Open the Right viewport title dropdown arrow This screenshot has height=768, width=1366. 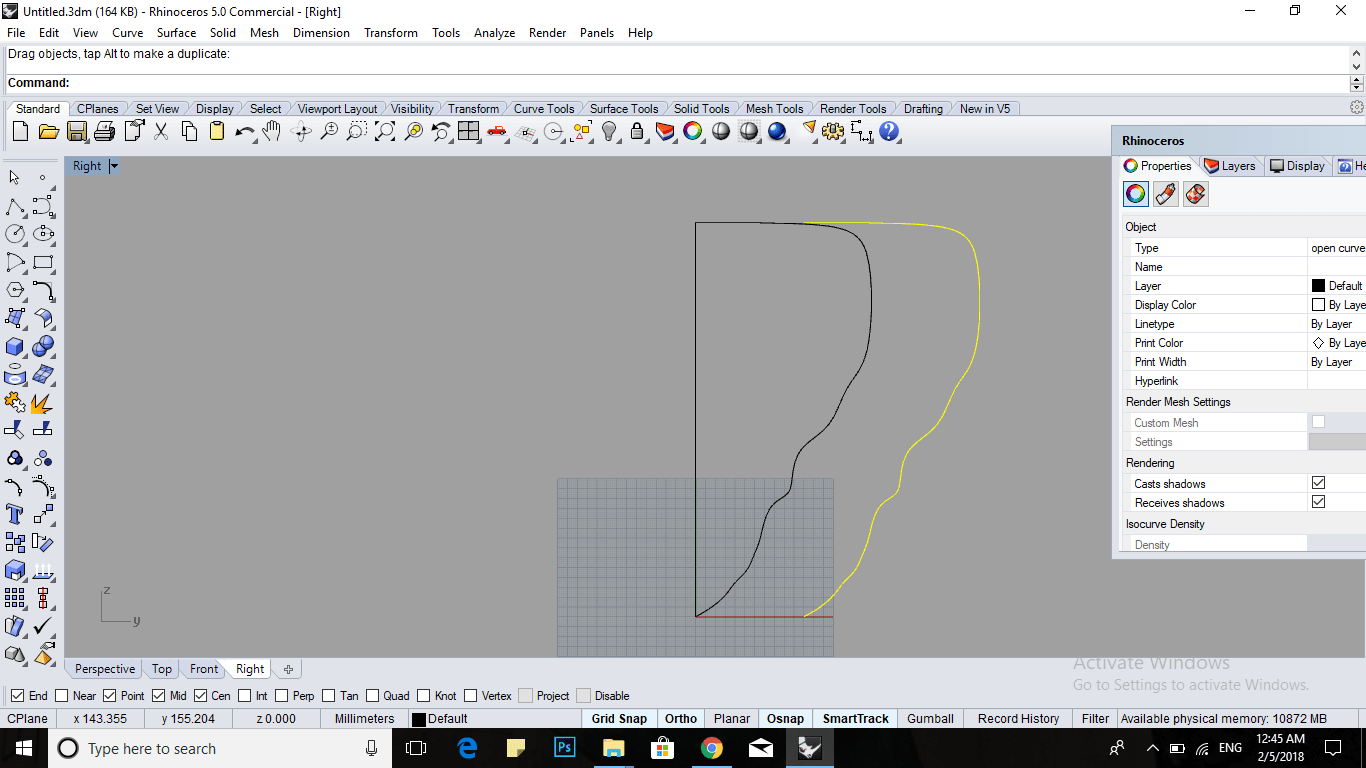coord(114,166)
